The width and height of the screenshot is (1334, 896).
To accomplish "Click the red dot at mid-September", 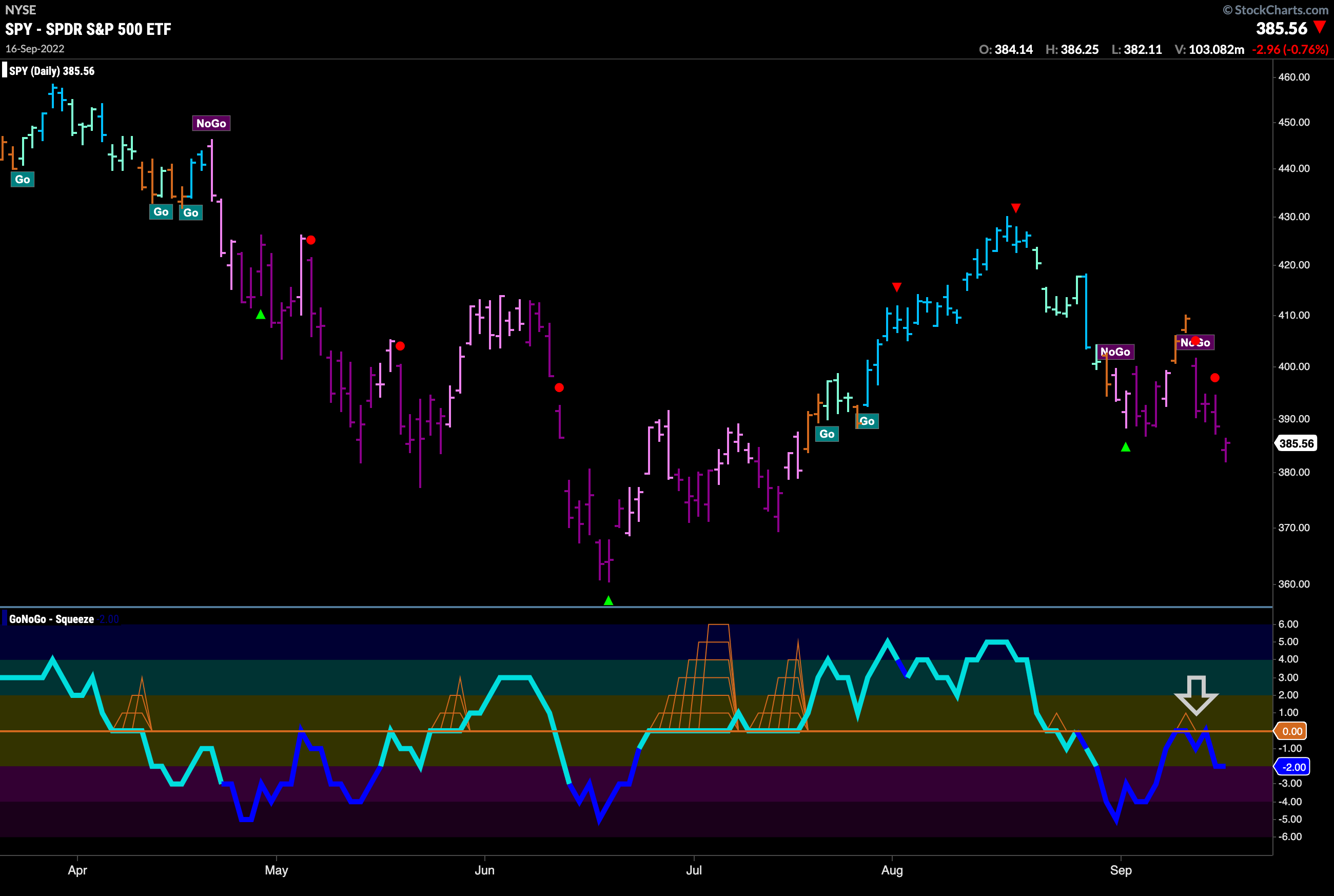I will [1214, 378].
